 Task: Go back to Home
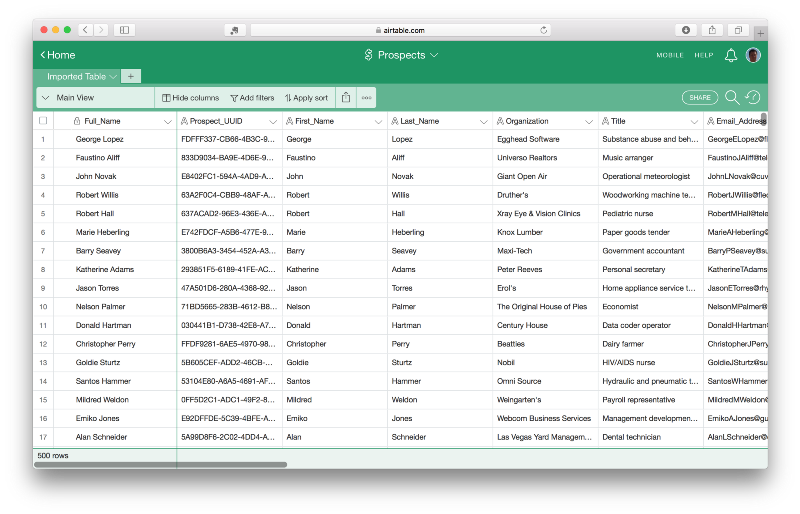(58, 55)
